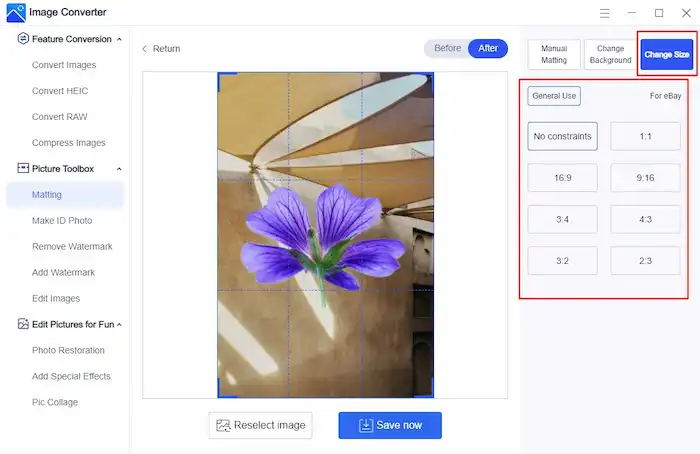
Task: Click the image icon on Reselect image
Action: (224, 425)
